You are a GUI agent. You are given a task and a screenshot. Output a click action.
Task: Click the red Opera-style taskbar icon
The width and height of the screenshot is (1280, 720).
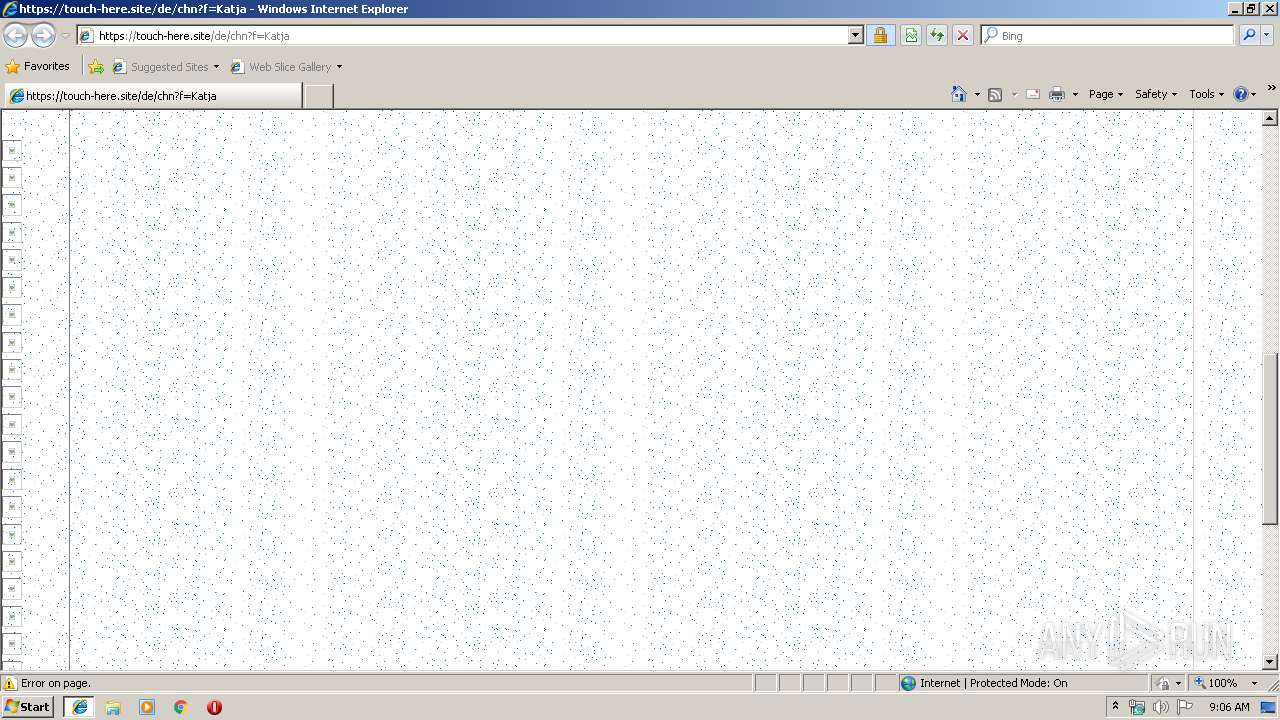click(x=214, y=707)
